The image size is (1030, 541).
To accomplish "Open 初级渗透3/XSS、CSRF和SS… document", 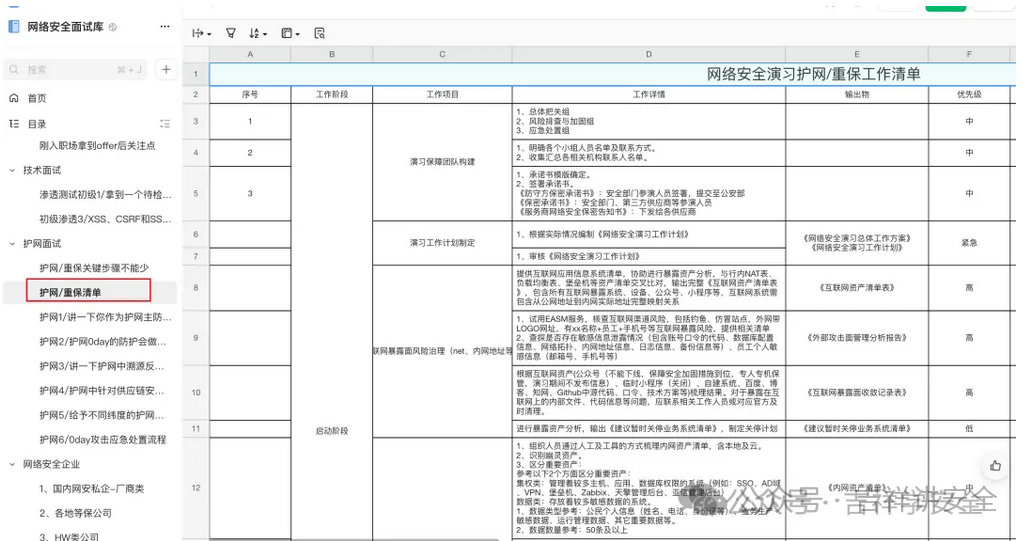I will click(x=105, y=219).
